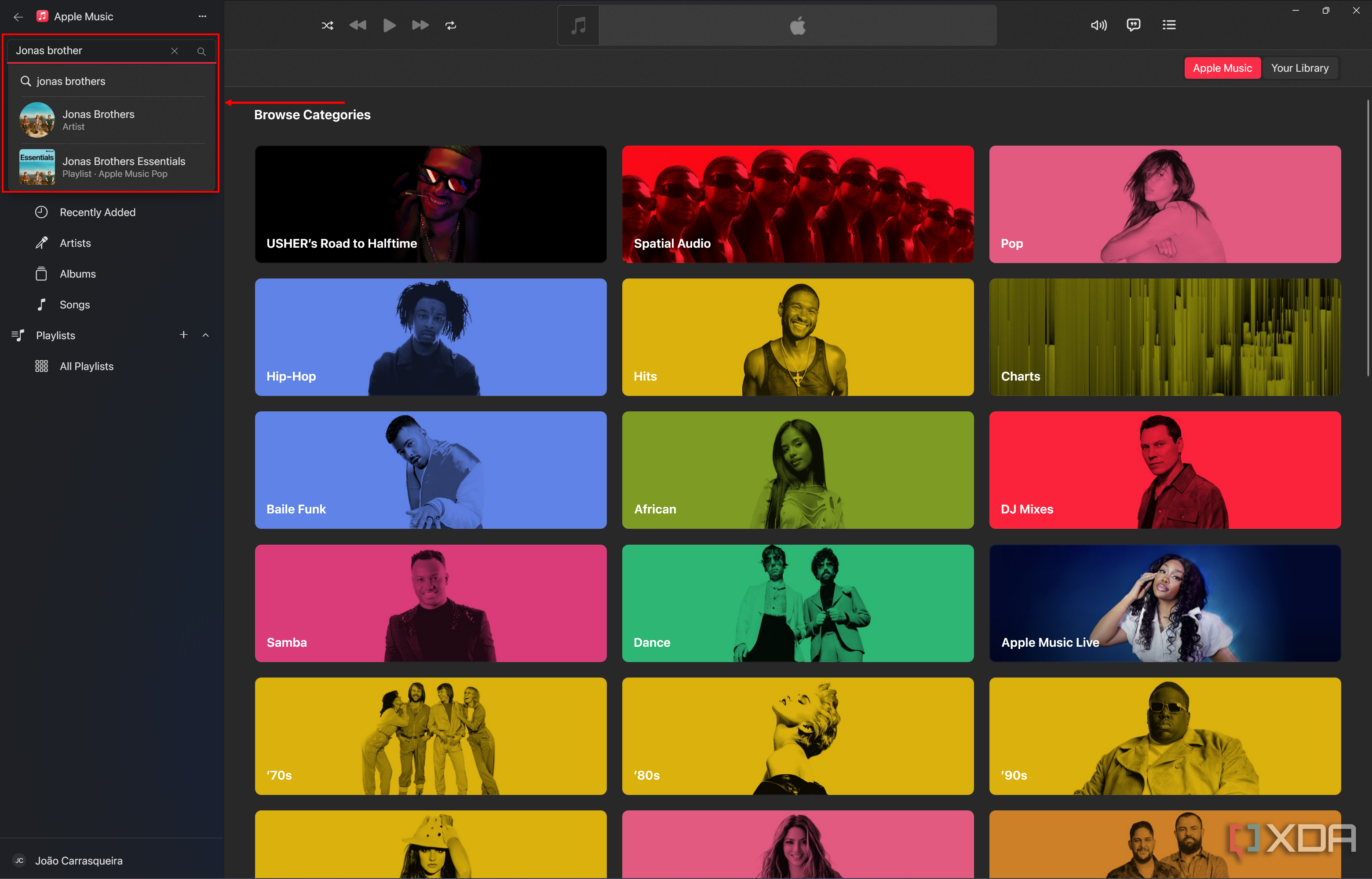Image resolution: width=1372 pixels, height=879 pixels.
Task: Open the Jonas Brothers Essentials playlist suggestion
Action: tap(124, 167)
